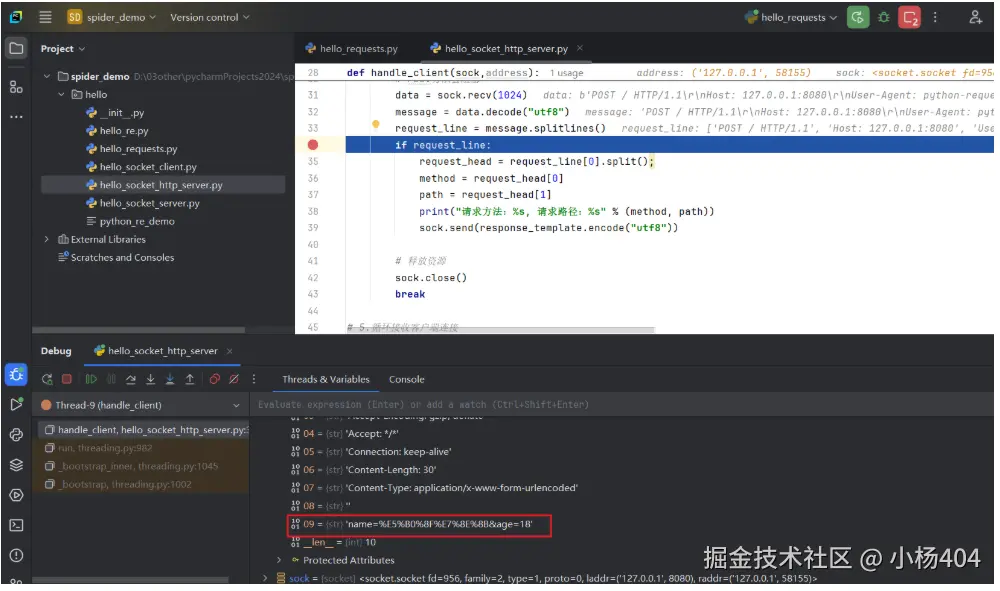This screenshot has width=1000, height=591.
Task: Open the Structure tool window icon
Action: [17, 87]
